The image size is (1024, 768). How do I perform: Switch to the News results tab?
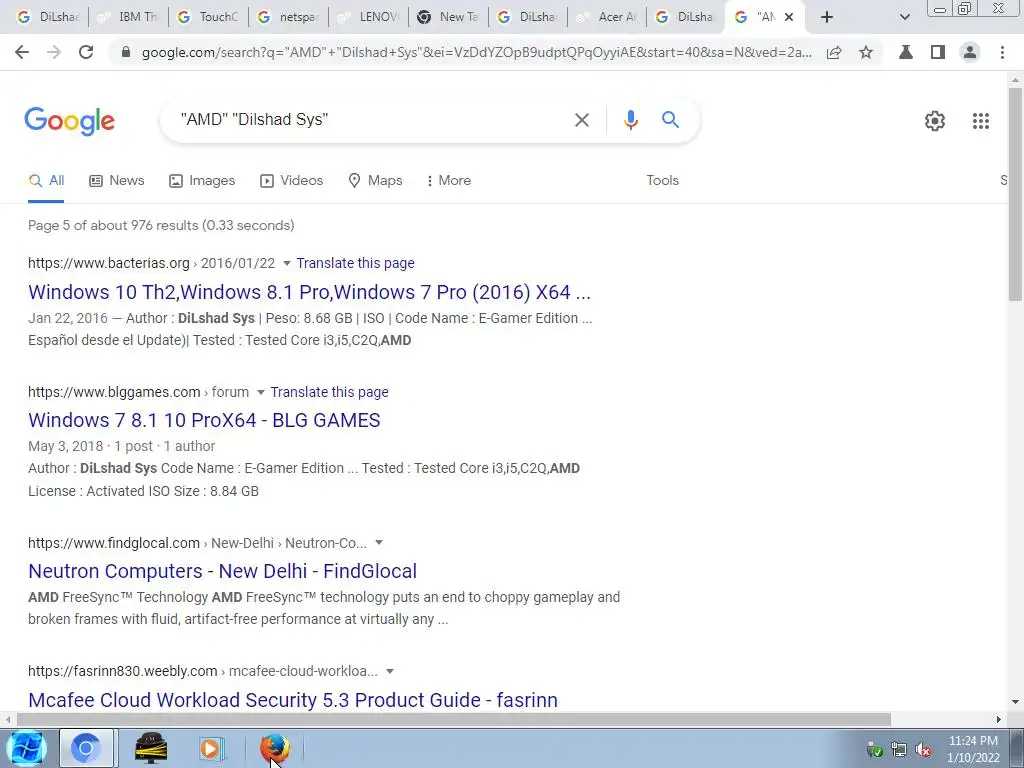click(117, 180)
